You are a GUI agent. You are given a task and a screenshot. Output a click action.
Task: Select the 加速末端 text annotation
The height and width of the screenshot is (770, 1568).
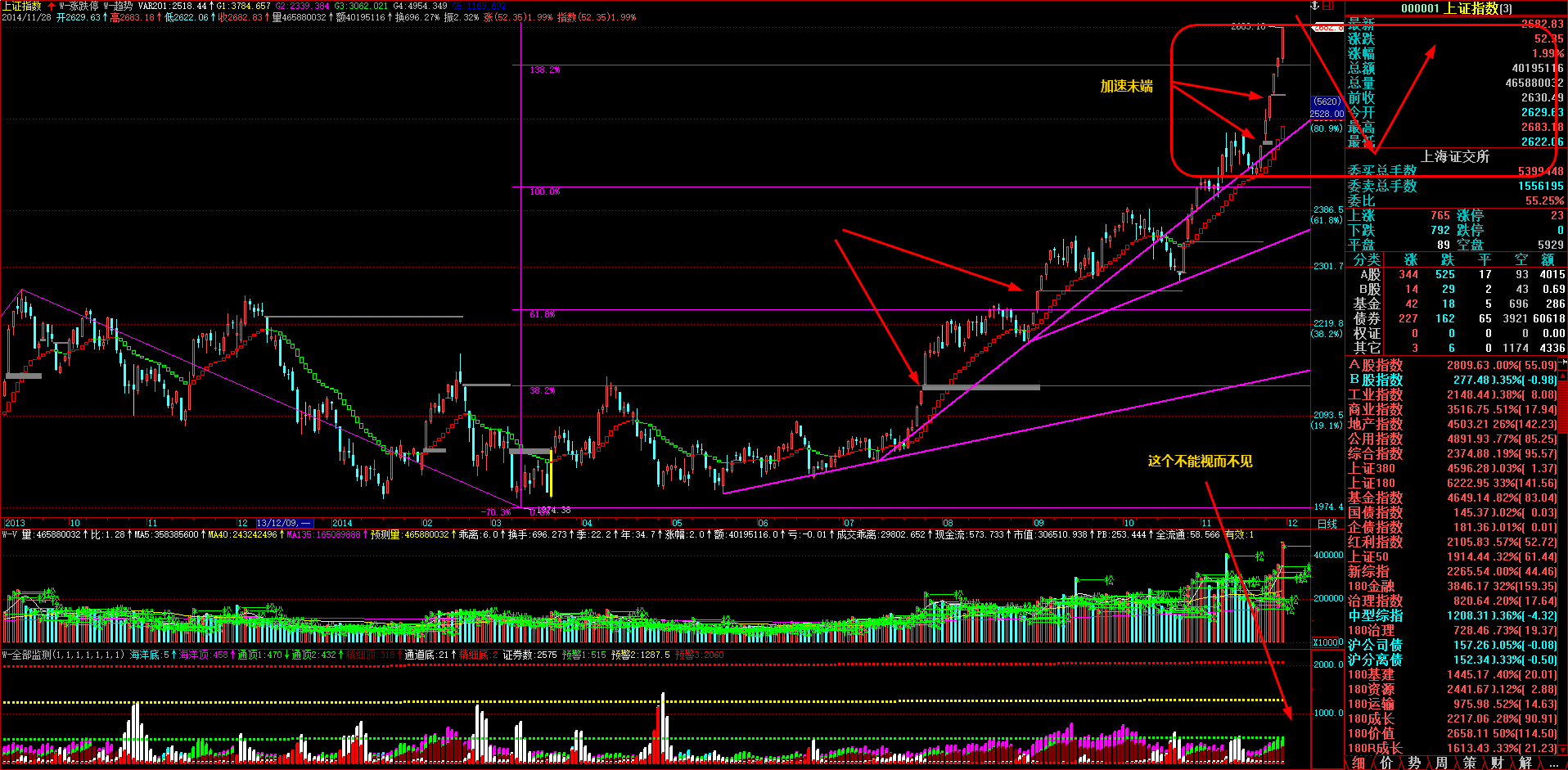coord(1126,86)
